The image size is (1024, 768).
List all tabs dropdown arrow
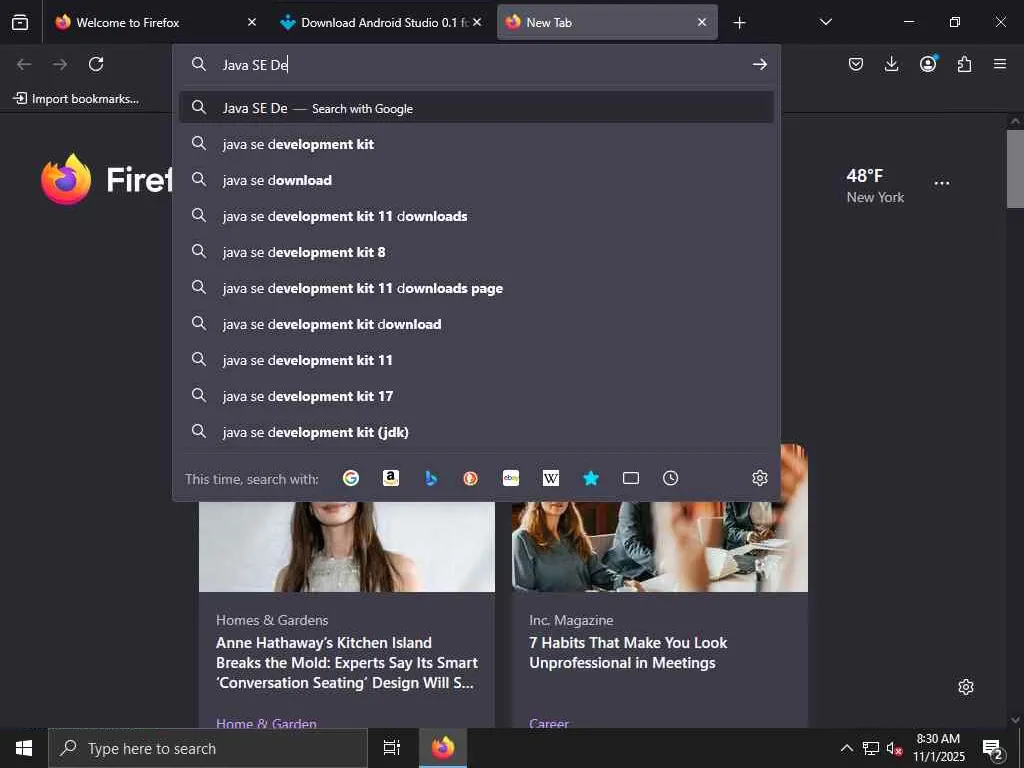825,22
